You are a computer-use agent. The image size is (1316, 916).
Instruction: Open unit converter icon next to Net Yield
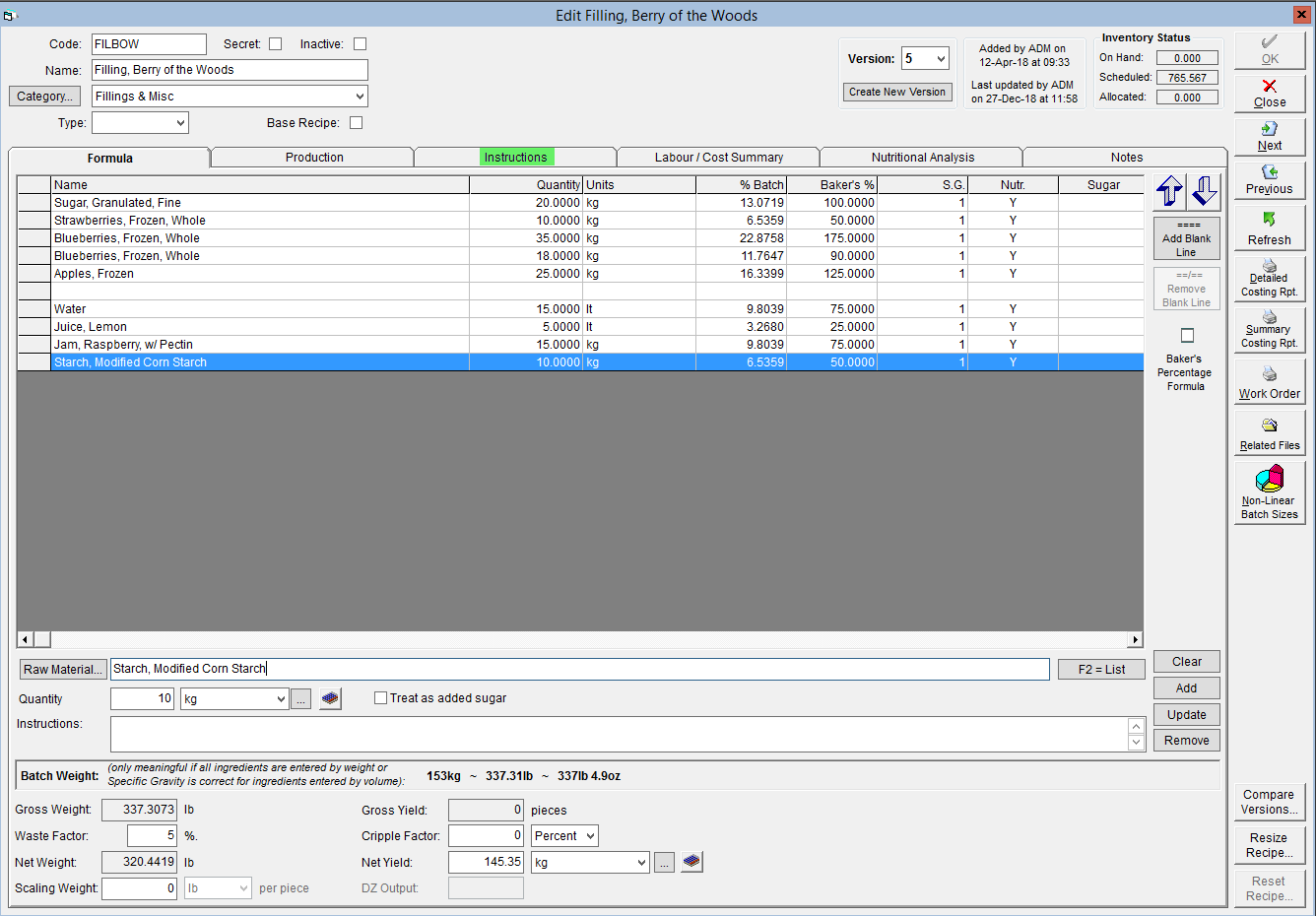(x=692, y=862)
